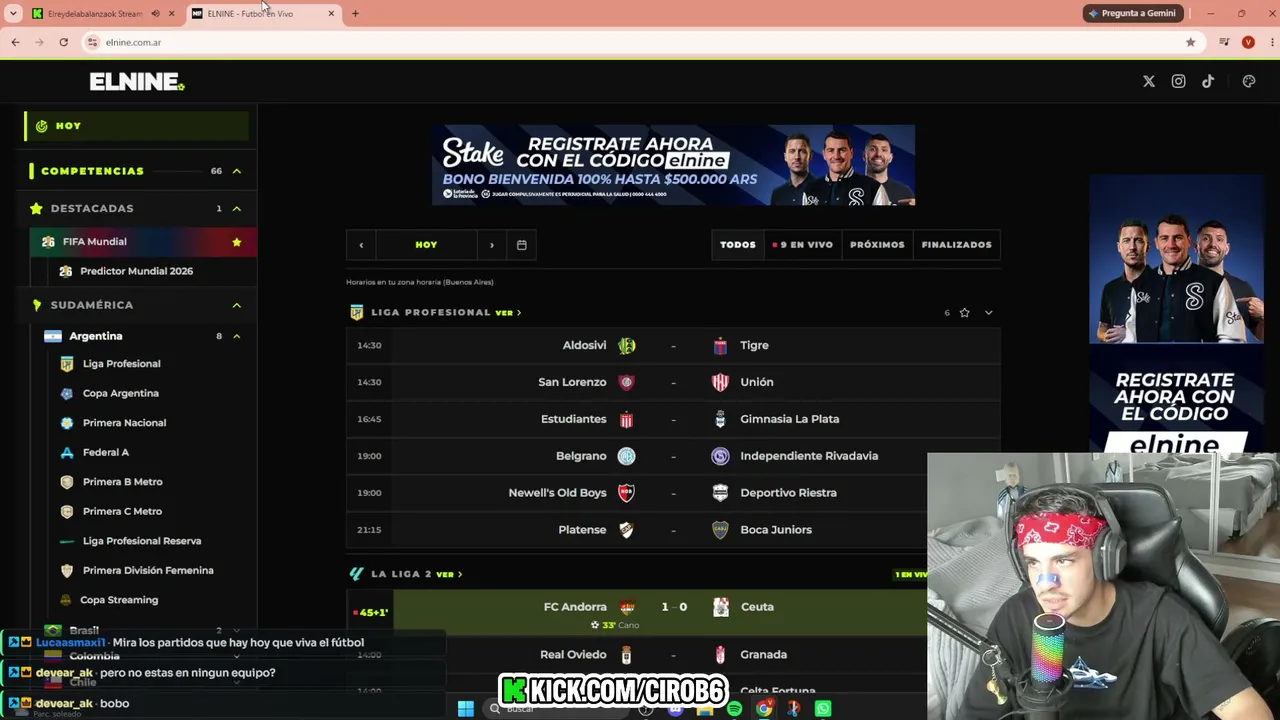Open Federal A in sidebar
The width and height of the screenshot is (1280, 720).
(x=106, y=452)
